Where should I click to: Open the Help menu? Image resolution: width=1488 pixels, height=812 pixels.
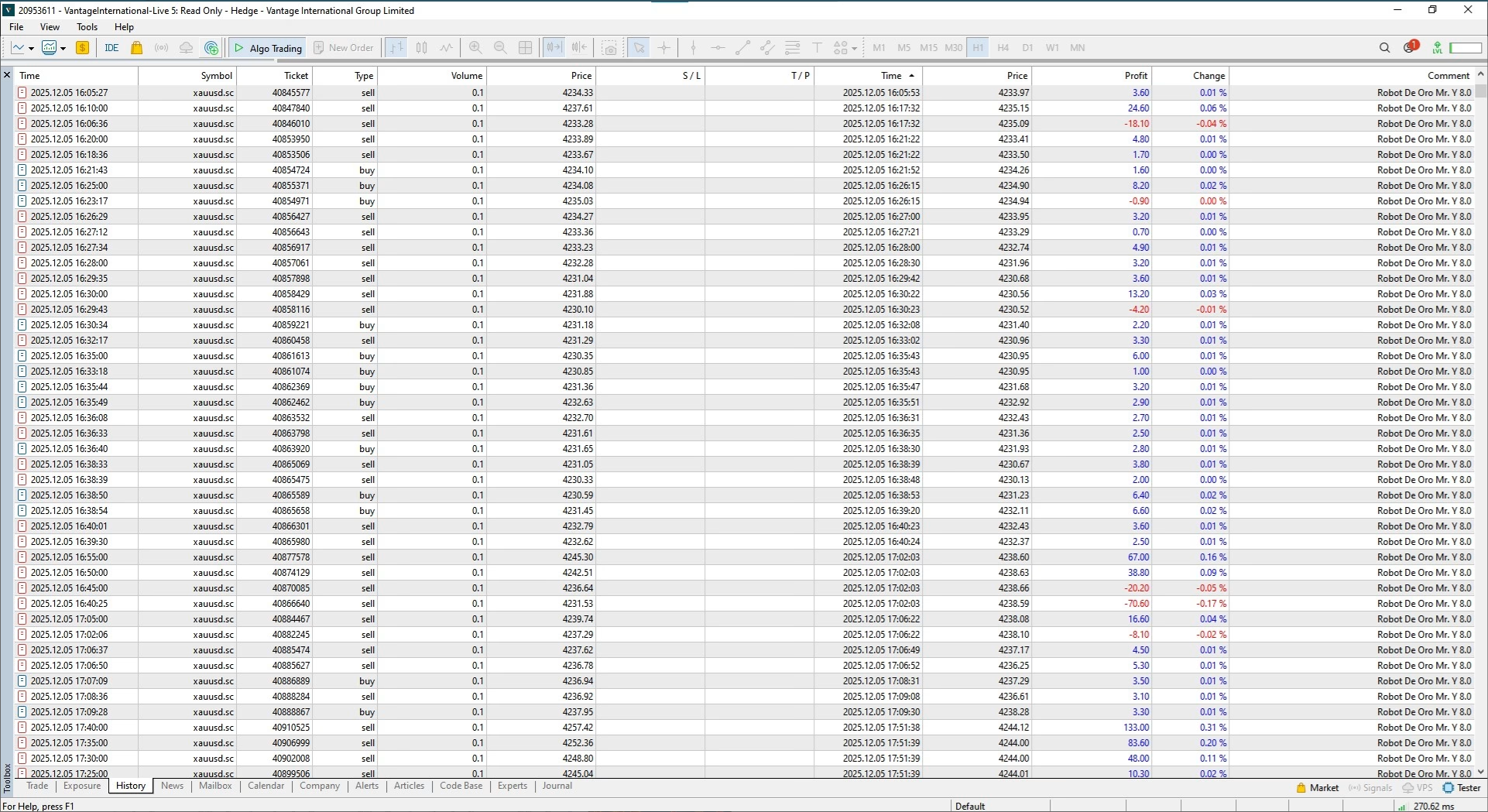coord(124,27)
